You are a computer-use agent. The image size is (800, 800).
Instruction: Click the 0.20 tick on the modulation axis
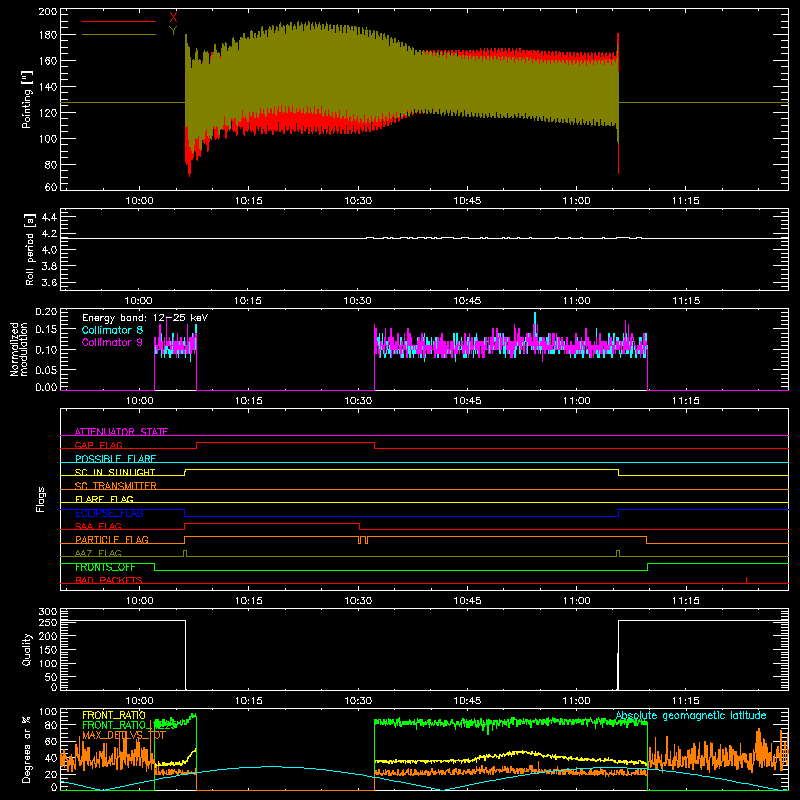tap(46, 311)
